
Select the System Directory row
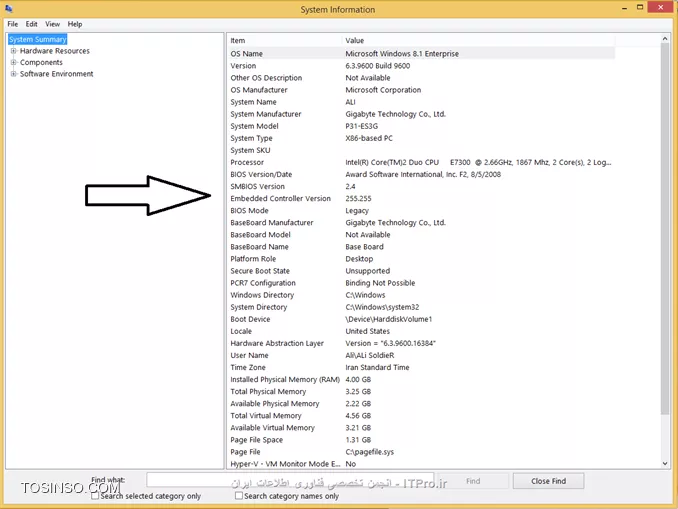coord(421,307)
